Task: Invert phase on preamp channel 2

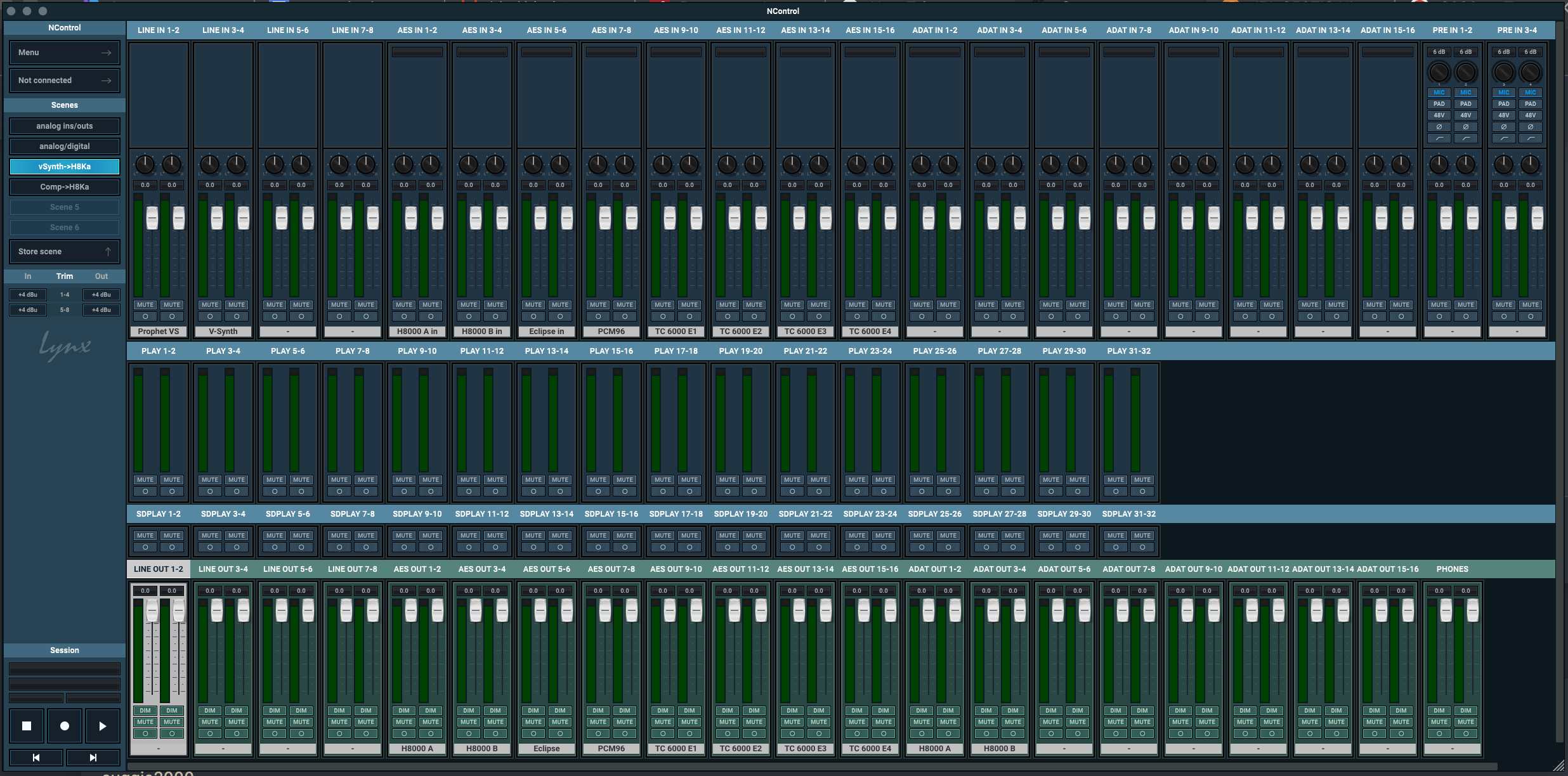Action: tap(1466, 127)
